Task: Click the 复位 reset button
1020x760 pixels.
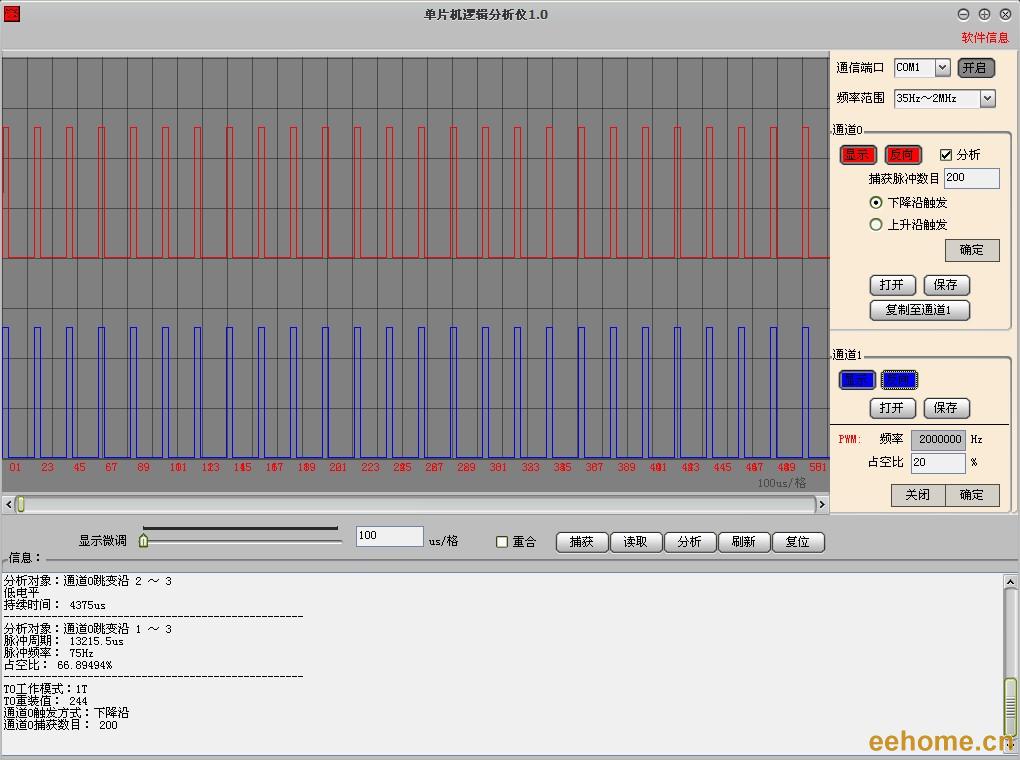Action: (x=798, y=542)
